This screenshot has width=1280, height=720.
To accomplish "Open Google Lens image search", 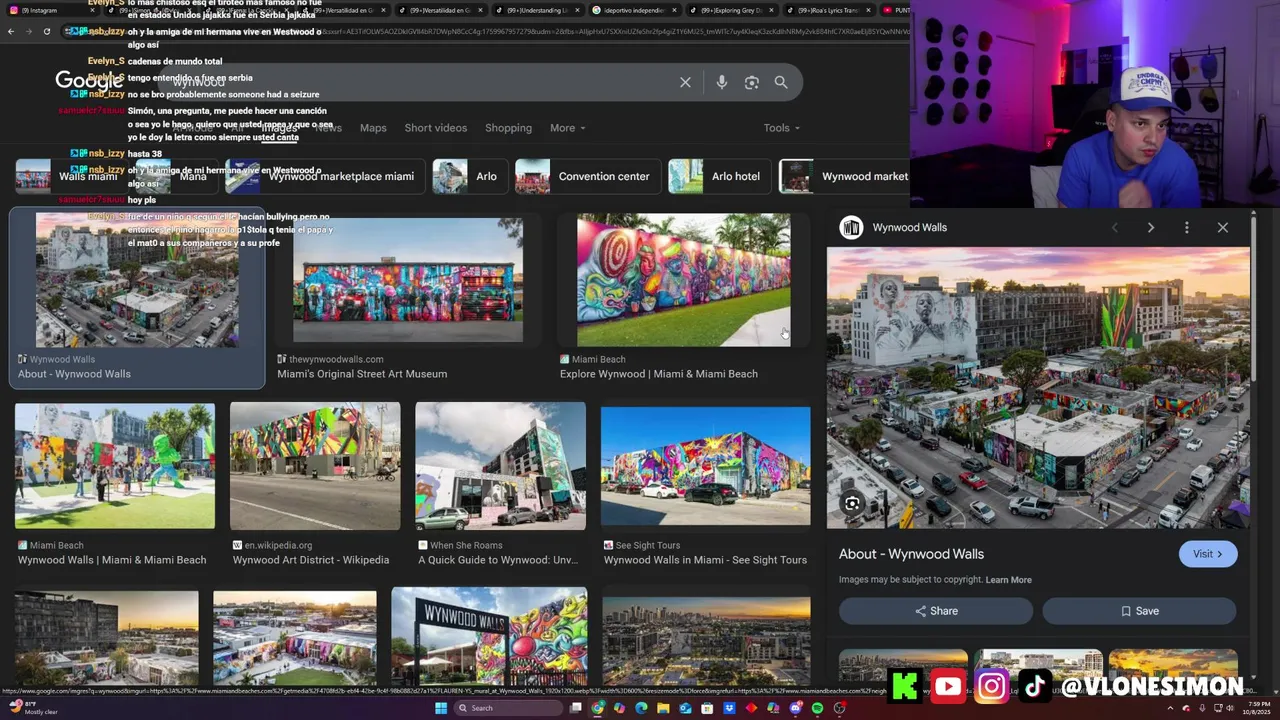I will click(x=752, y=82).
